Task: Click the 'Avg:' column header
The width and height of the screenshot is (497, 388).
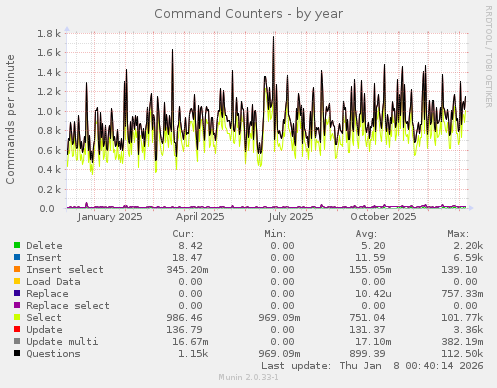Action: [366, 234]
